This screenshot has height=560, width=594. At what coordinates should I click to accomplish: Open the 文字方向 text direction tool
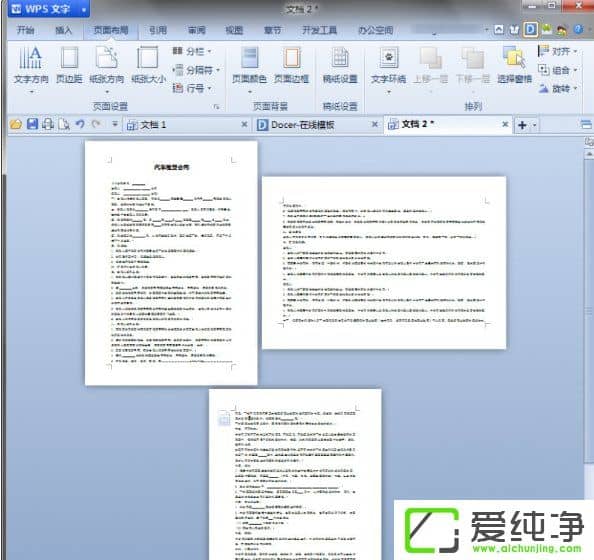[31, 69]
